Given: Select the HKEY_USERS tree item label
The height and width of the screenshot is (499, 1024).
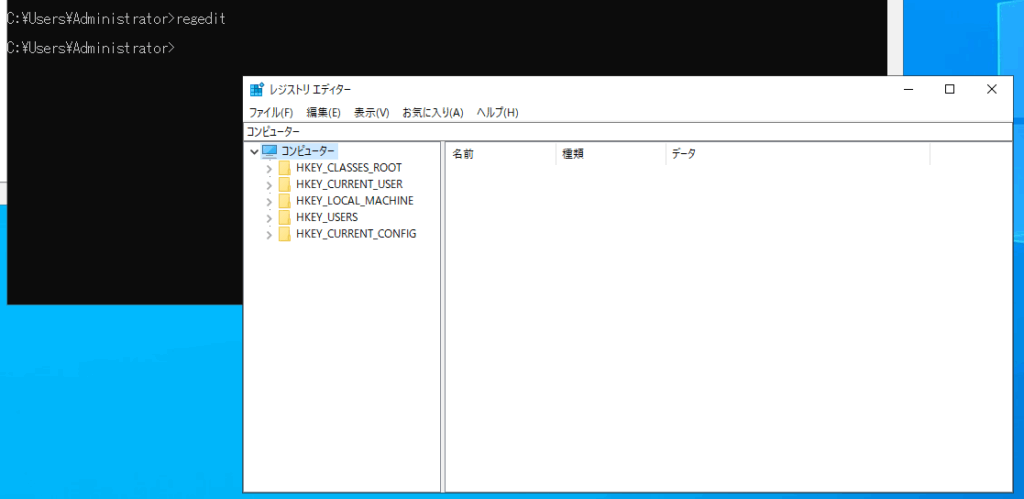Looking at the screenshot, I should pyautogui.click(x=326, y=217).
